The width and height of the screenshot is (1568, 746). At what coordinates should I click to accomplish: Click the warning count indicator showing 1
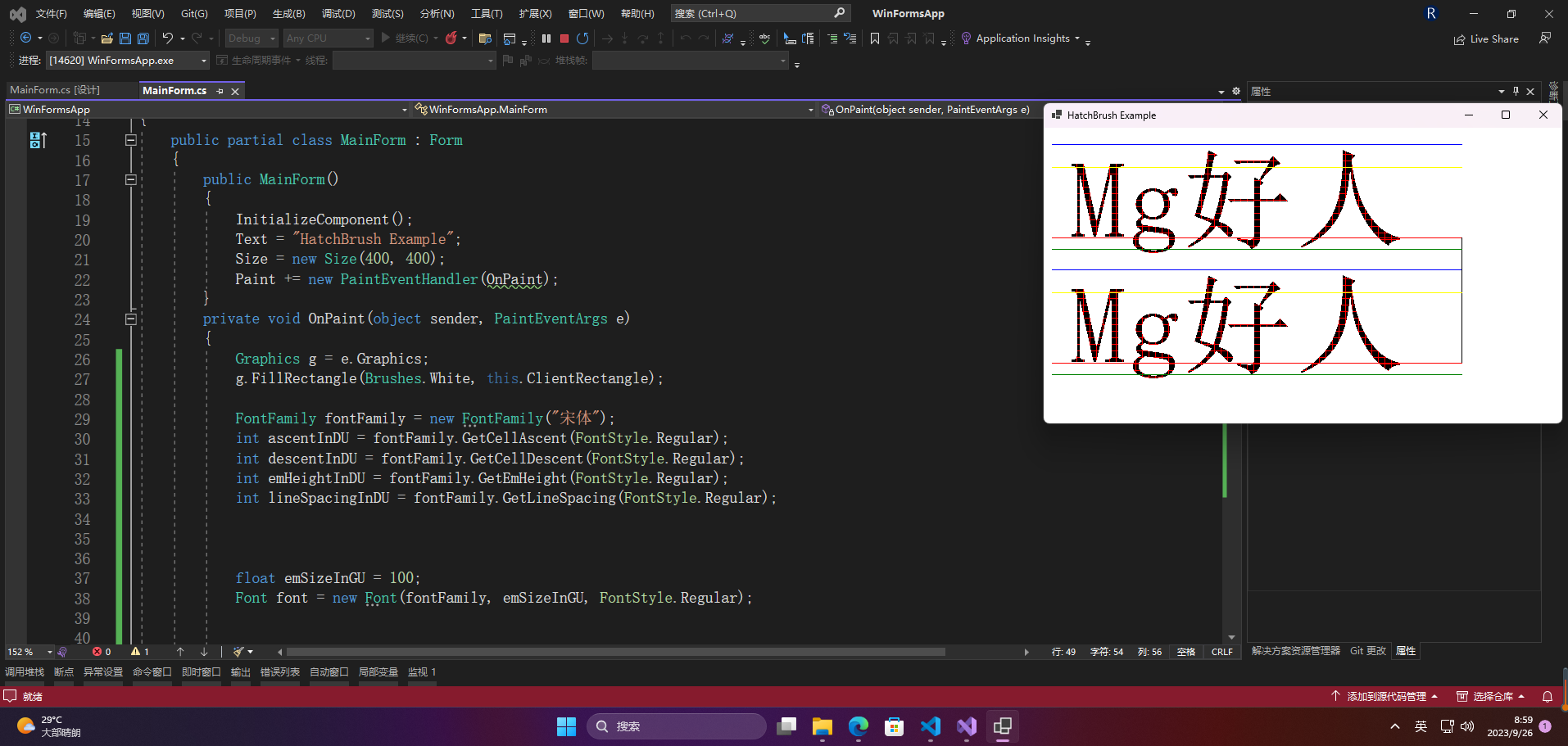(x=140, y=652)
